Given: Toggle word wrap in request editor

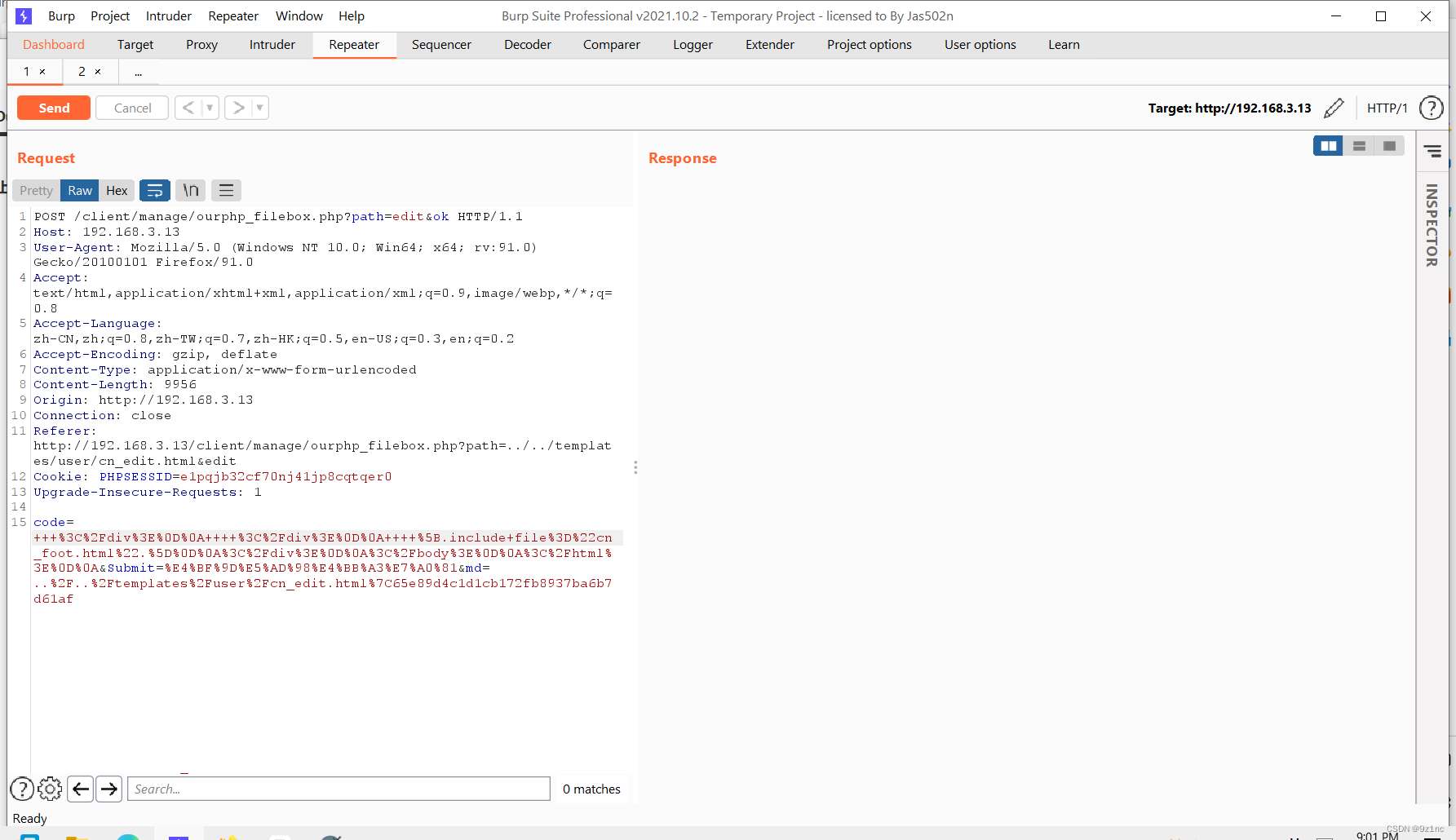Looking at the screenshot, I should (x=155, y=190).
